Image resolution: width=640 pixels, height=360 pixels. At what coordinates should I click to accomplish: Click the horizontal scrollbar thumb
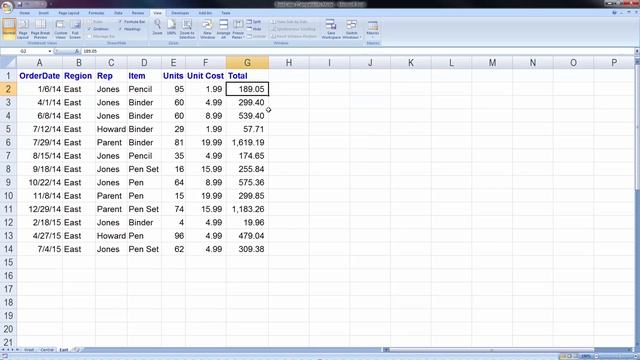tap(492, 350)
